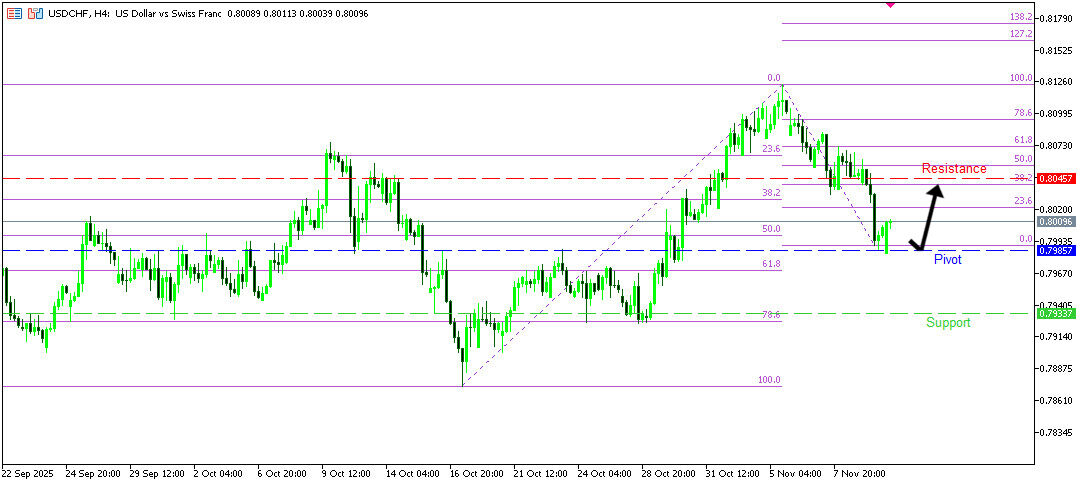Click the 5 Nov 04:00 time axis label

click(797, 472)
